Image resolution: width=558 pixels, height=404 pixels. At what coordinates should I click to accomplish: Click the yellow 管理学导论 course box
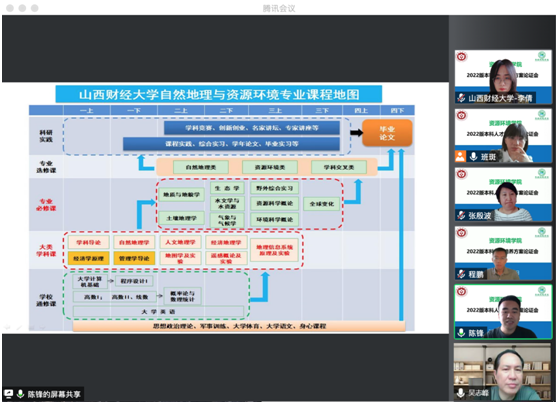134,258
